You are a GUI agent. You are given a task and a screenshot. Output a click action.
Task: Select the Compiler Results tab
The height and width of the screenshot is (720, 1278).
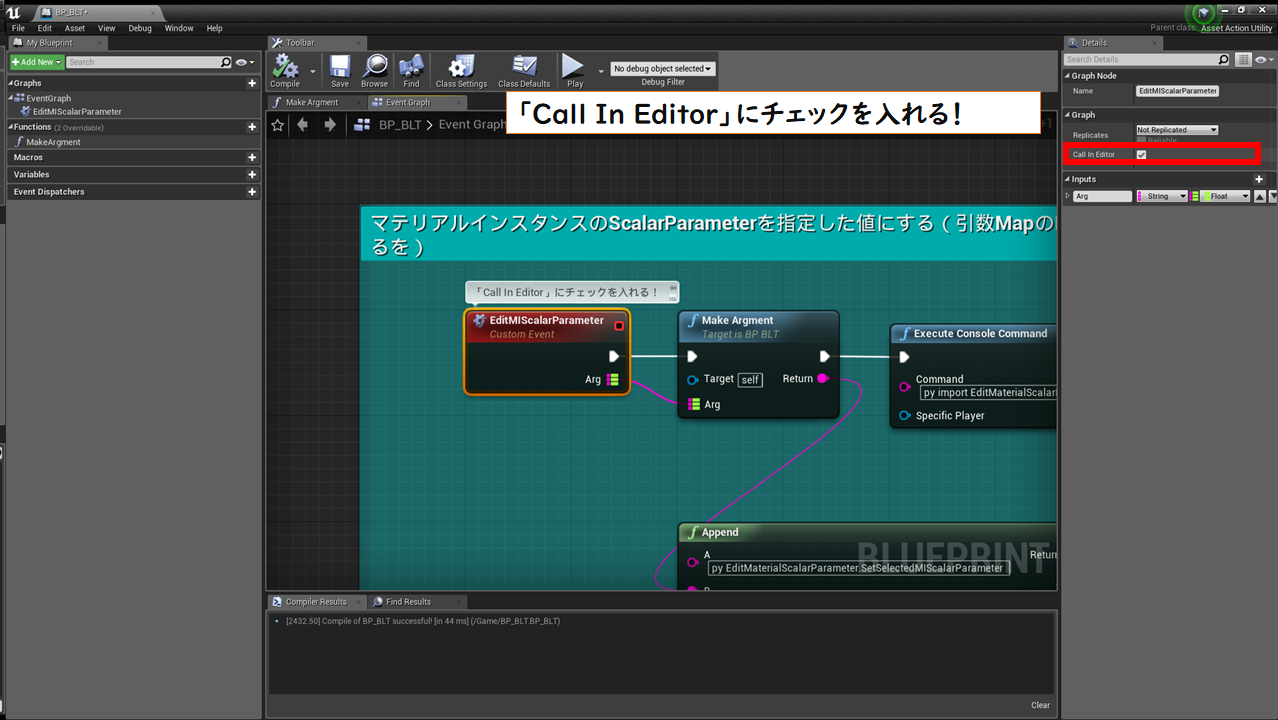pos(316,602)
